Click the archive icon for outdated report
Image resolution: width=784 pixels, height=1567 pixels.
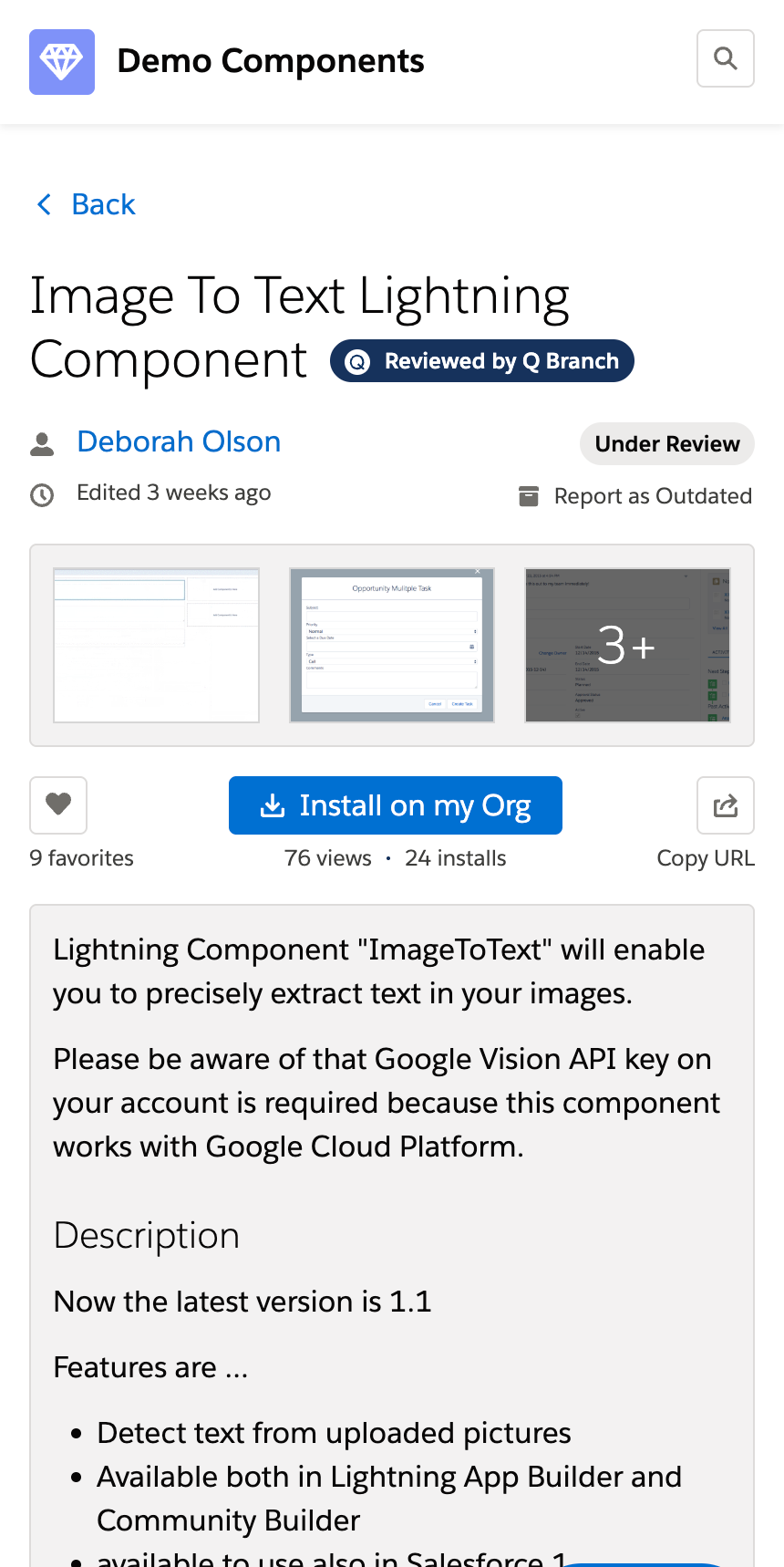529,496
